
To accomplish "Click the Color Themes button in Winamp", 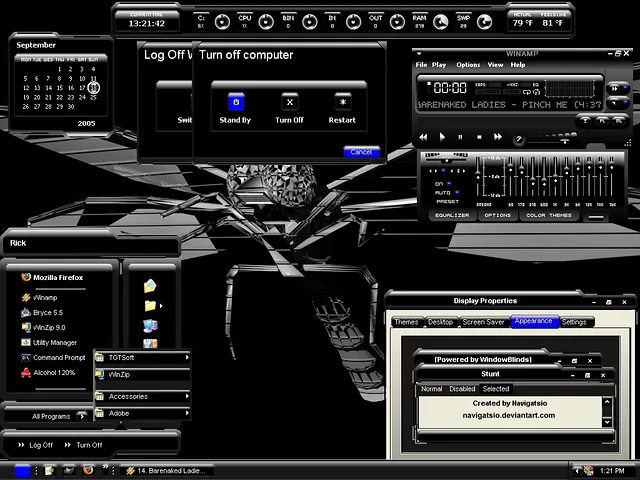I will pyautogui.click(x=549, y=215).
